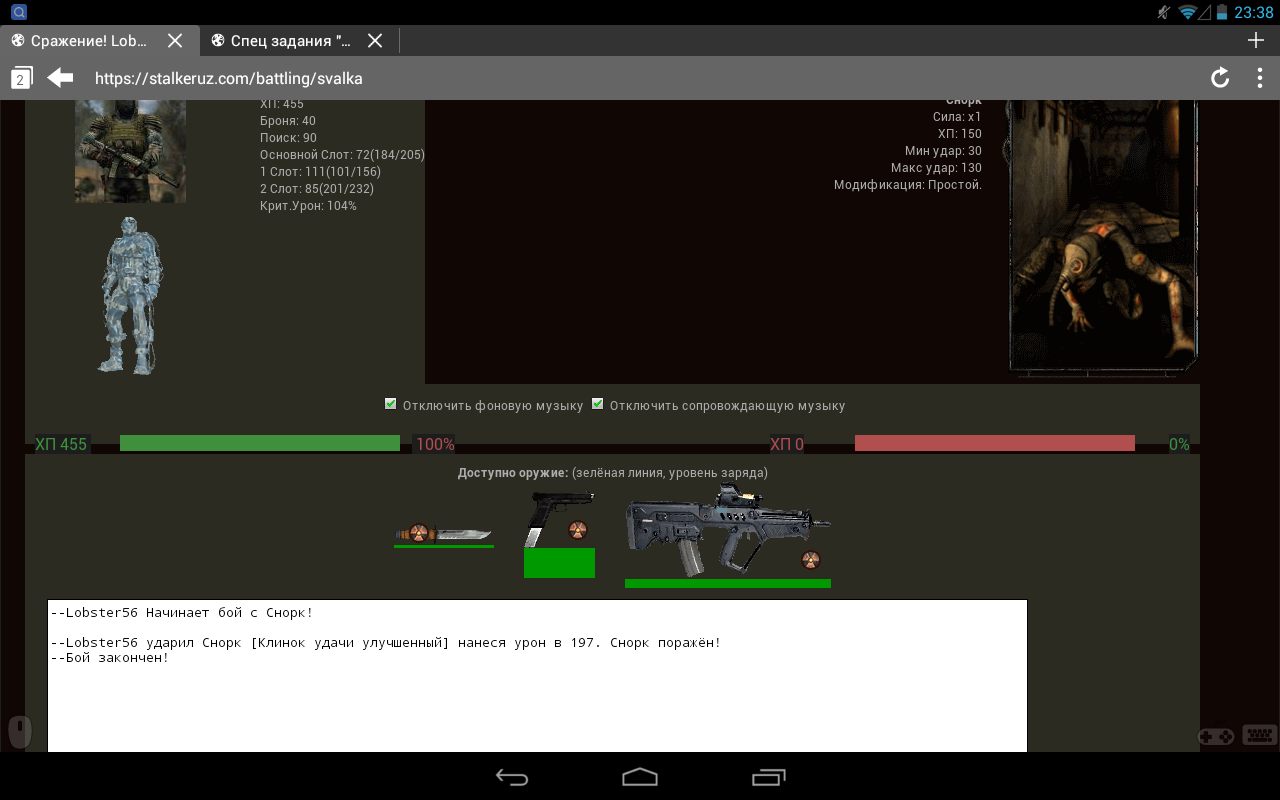Image resolution: width=1280 pixels, height=800 pixels.
Task: Close the Спец задания tab
Action: click(375, 41)
